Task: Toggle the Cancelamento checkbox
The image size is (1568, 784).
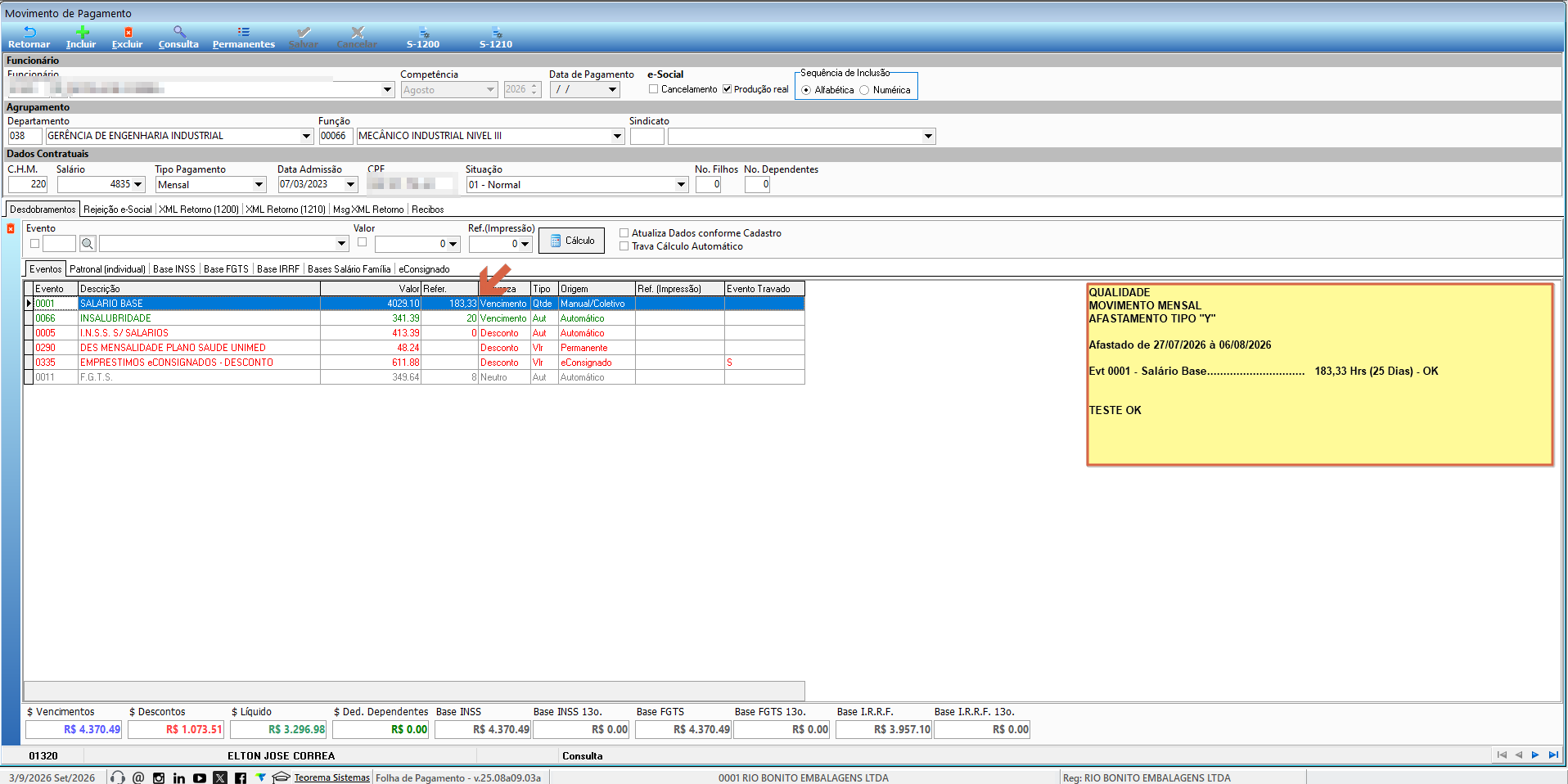Action: pos(654,89)
